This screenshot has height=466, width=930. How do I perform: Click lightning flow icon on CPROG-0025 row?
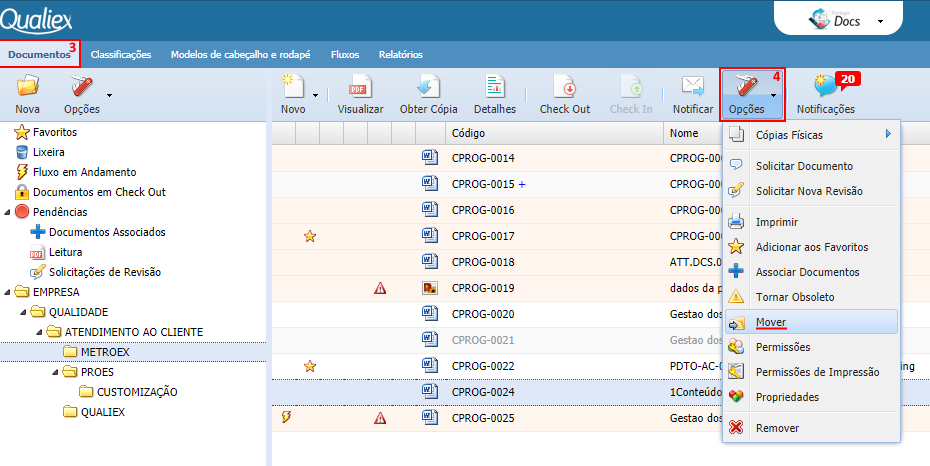[286, 418]
